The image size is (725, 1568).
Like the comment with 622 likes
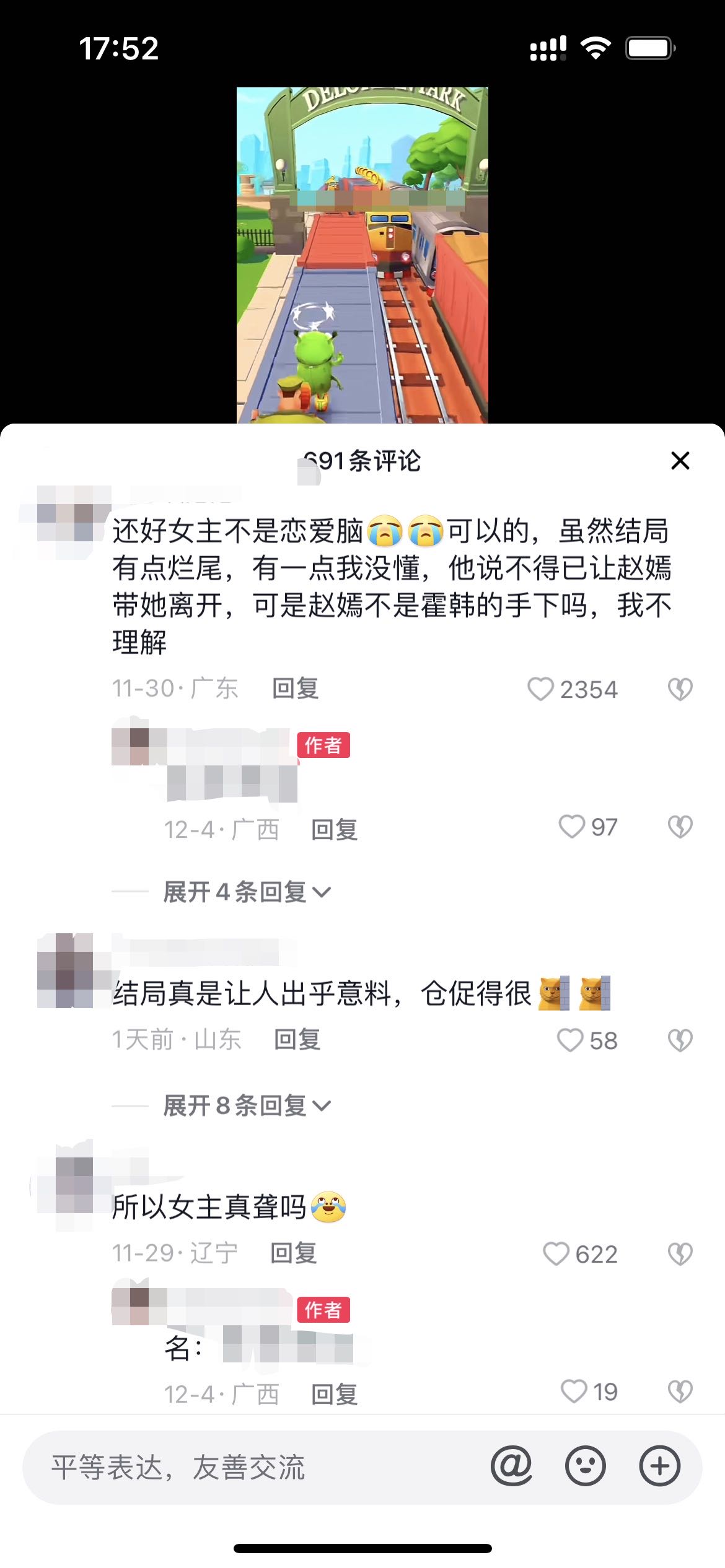pos(556,1254)
